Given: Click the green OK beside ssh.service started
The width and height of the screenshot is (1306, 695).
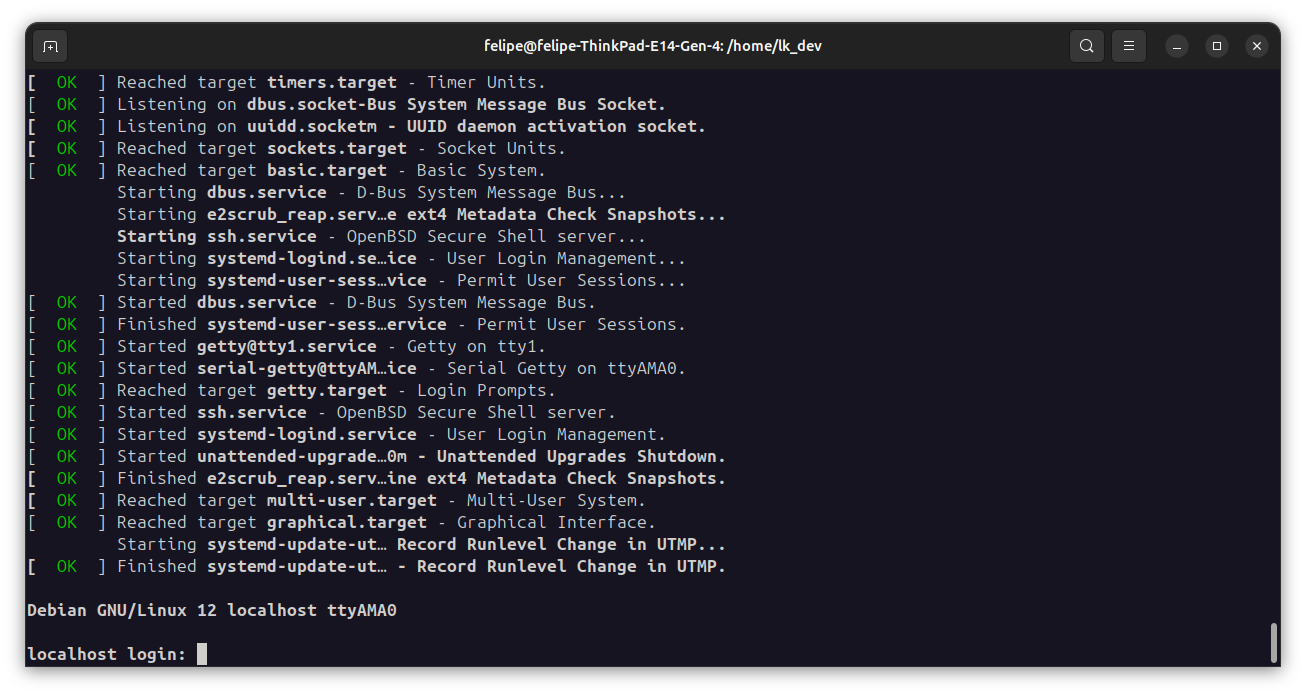Looking at the screenshot, I should (65, 412).
